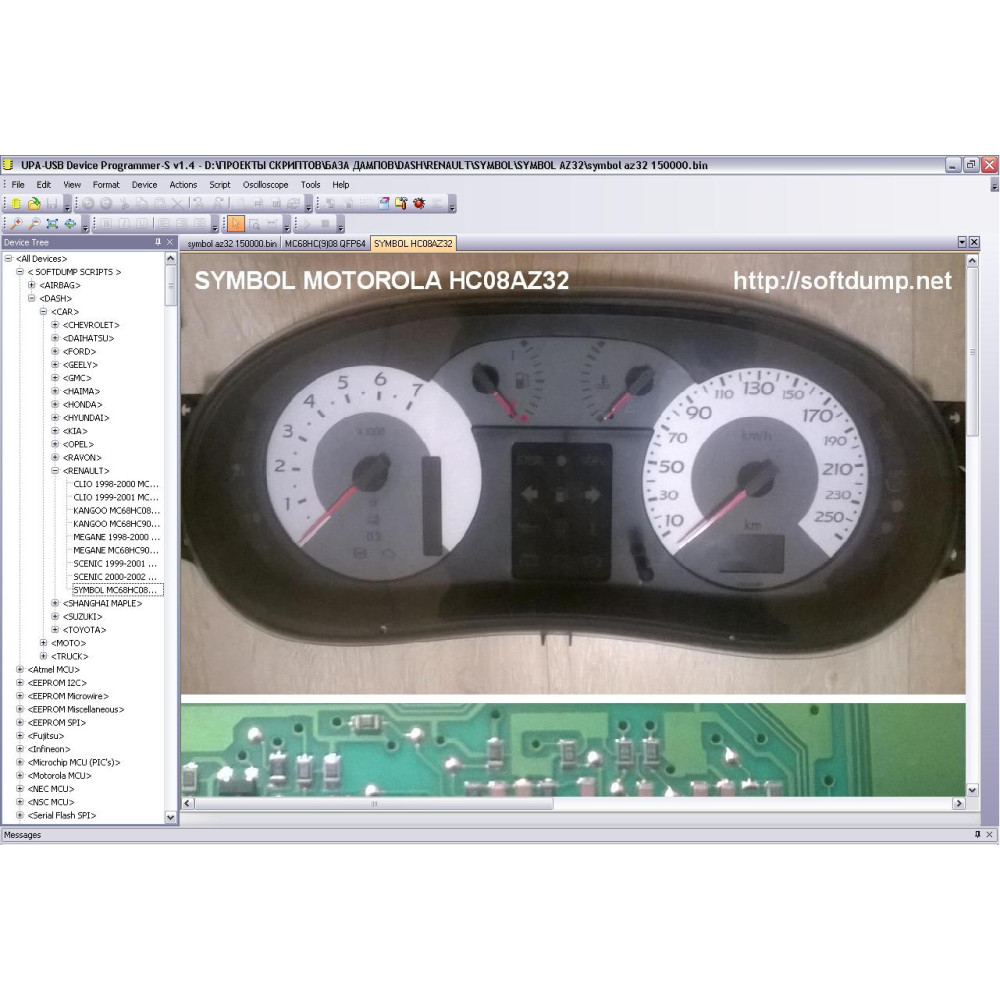Expand the Motorola MCU node
Screen dimensions: 1000x1000
tap(20, 776)
